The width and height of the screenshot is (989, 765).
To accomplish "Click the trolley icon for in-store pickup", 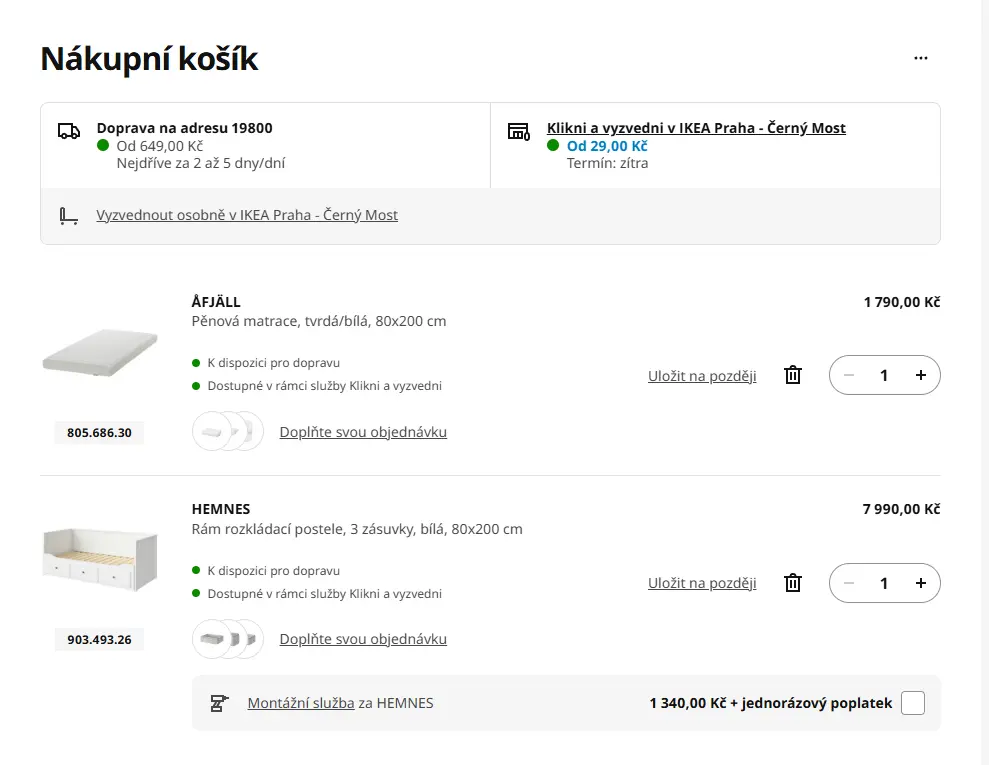I will tap(69, 215).
